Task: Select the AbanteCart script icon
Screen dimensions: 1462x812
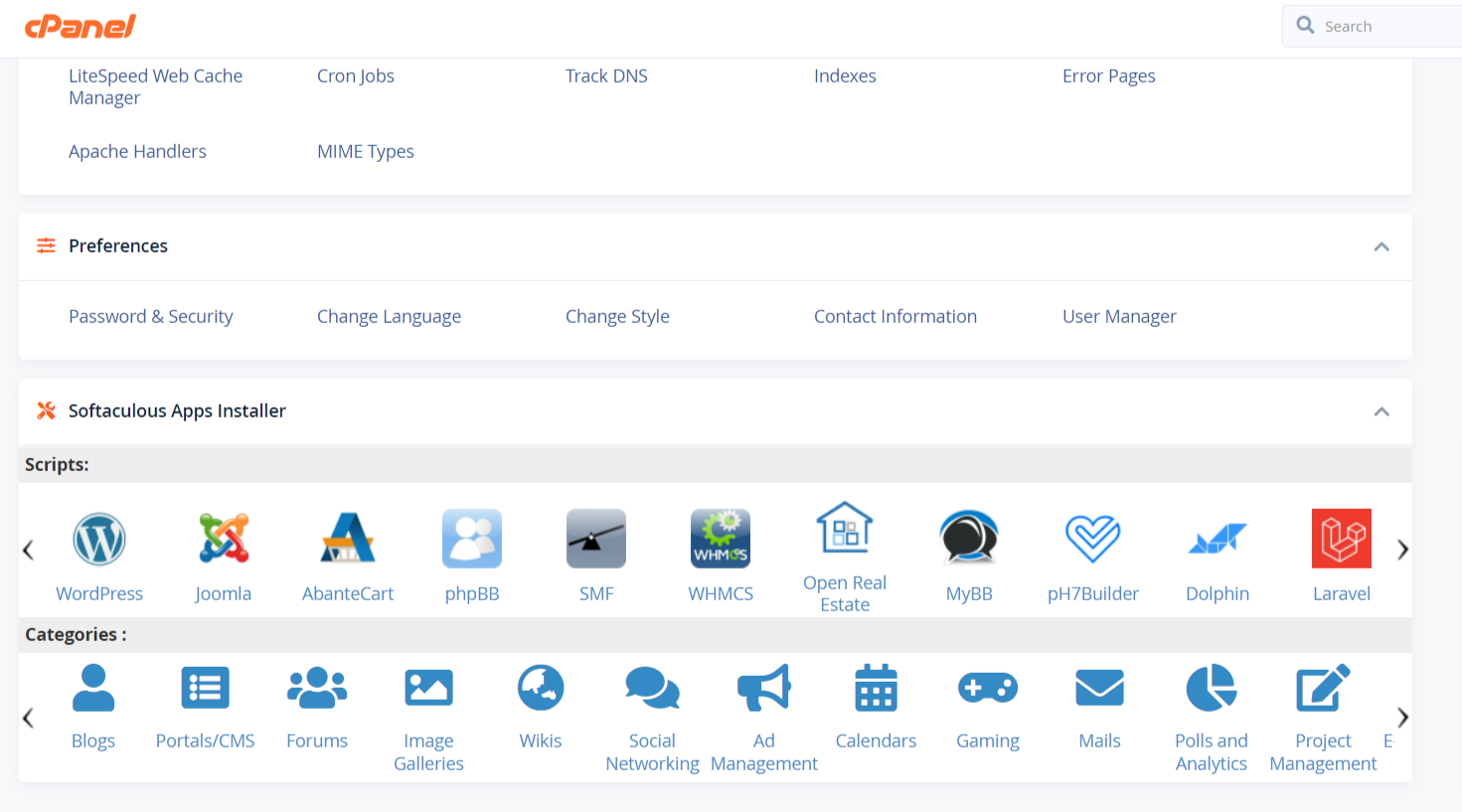Action: click(x=348, y=539)
